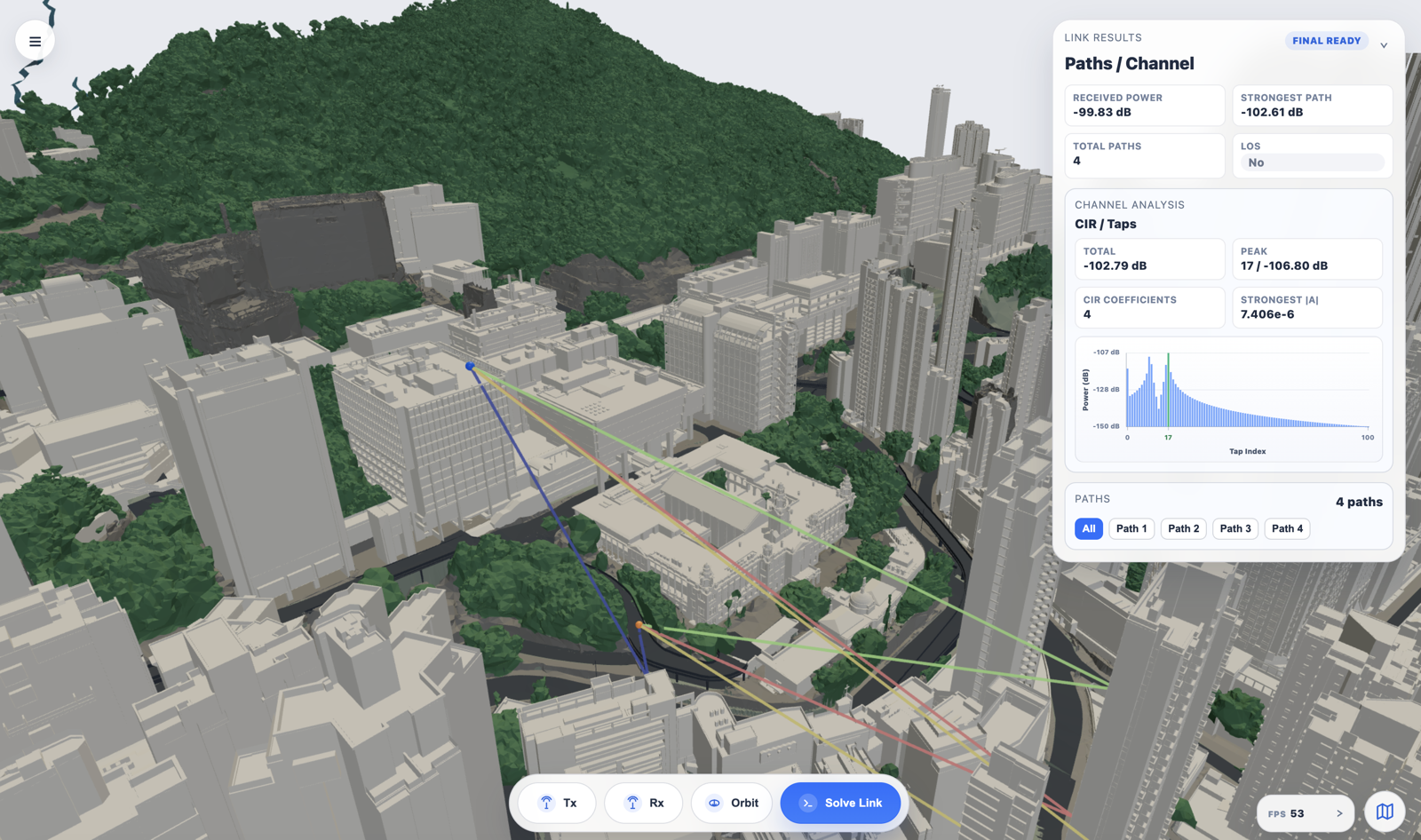Click the Peak 17 / -106.80 dB card

coord(1307,259)
